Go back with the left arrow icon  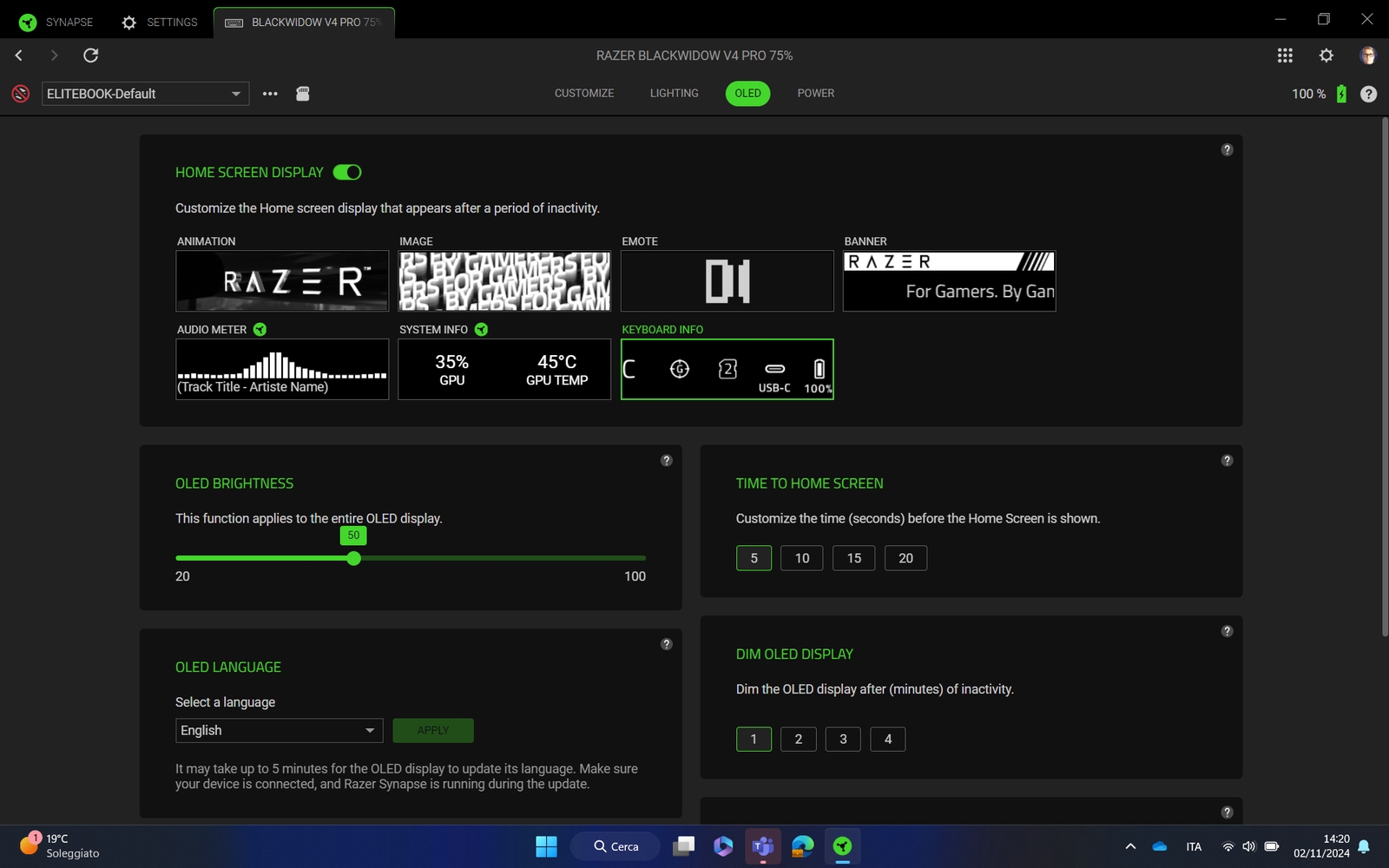[x=19, y=56]
